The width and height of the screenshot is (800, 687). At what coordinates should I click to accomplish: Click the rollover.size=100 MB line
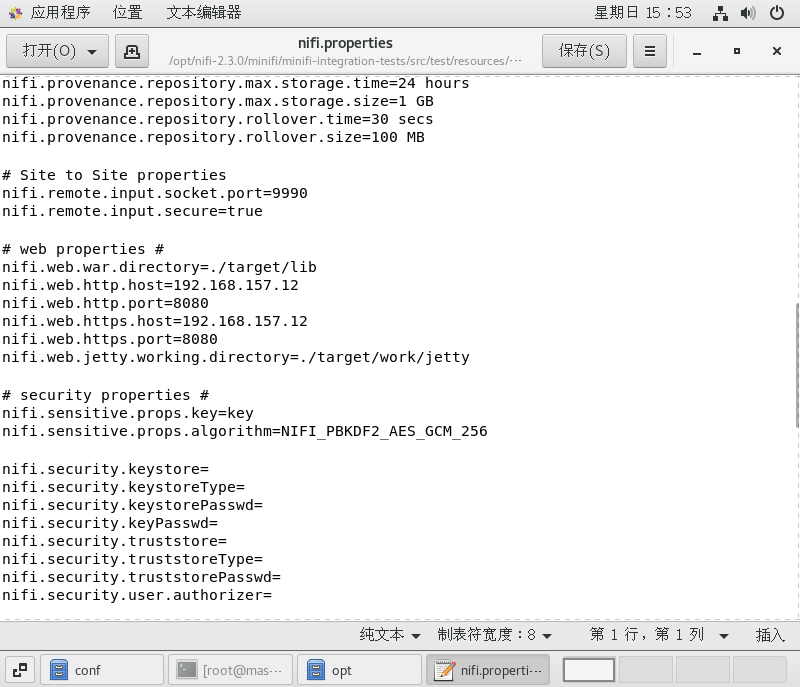[213, 137]
